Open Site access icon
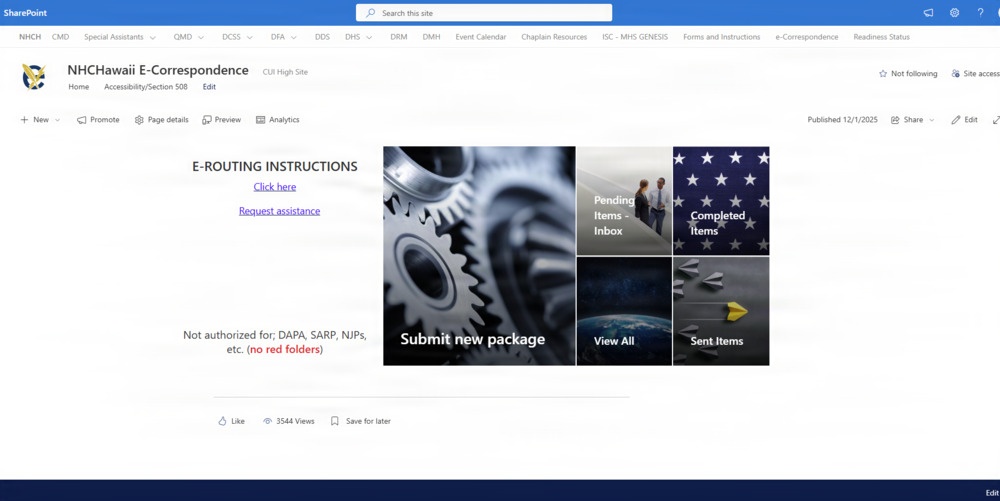 [955, 73]
